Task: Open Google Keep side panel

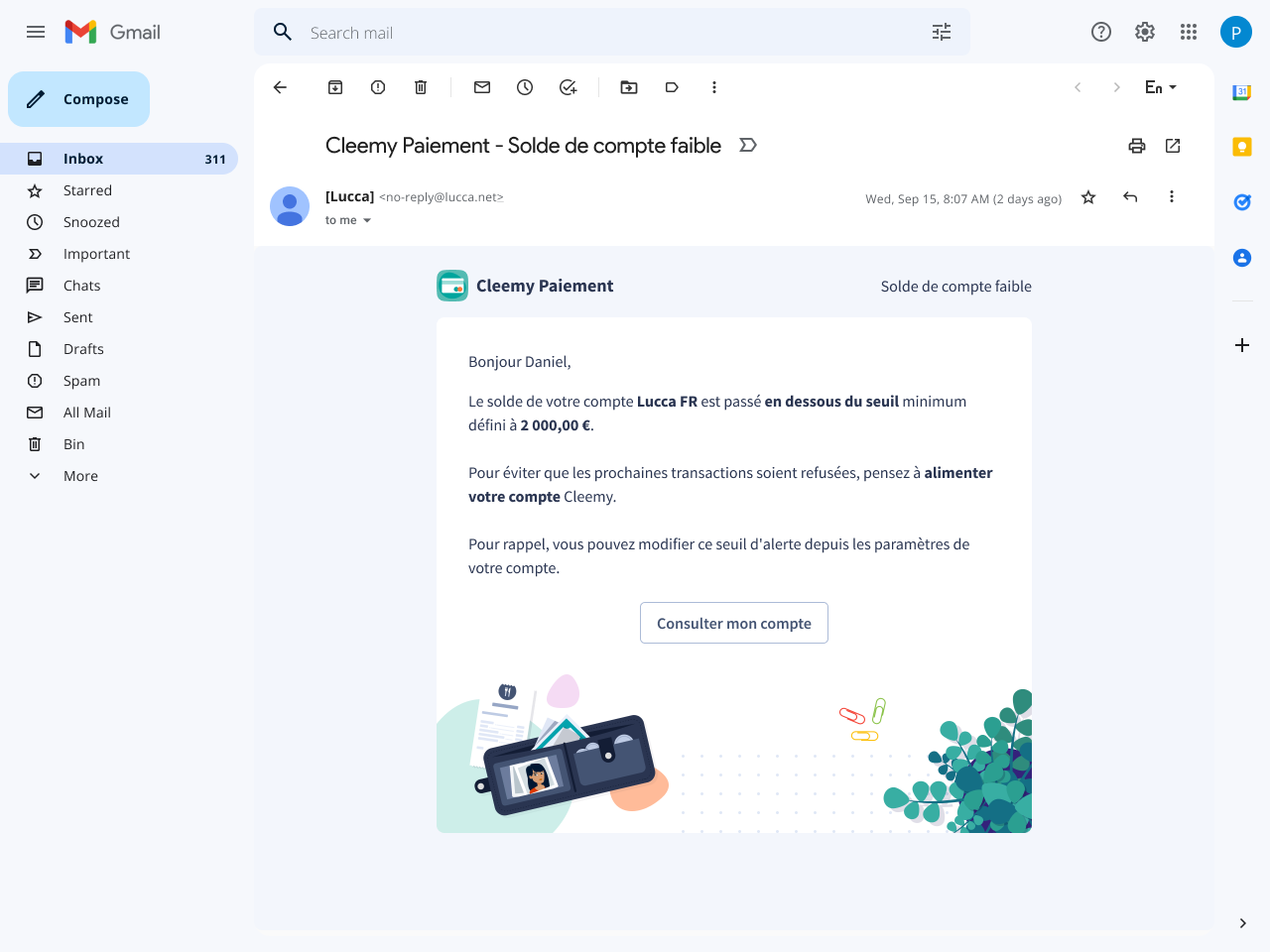Action: pos(1242,147)
